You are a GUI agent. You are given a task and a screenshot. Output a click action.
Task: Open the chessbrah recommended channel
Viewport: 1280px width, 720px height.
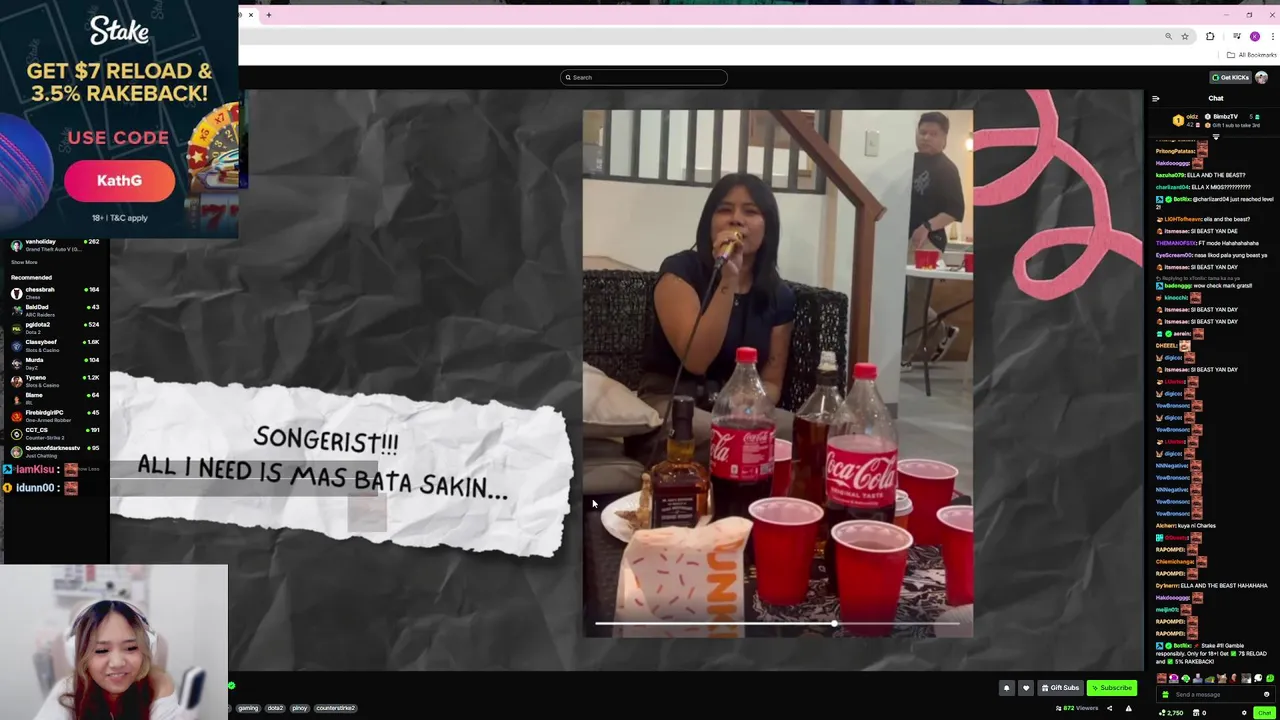56,292
